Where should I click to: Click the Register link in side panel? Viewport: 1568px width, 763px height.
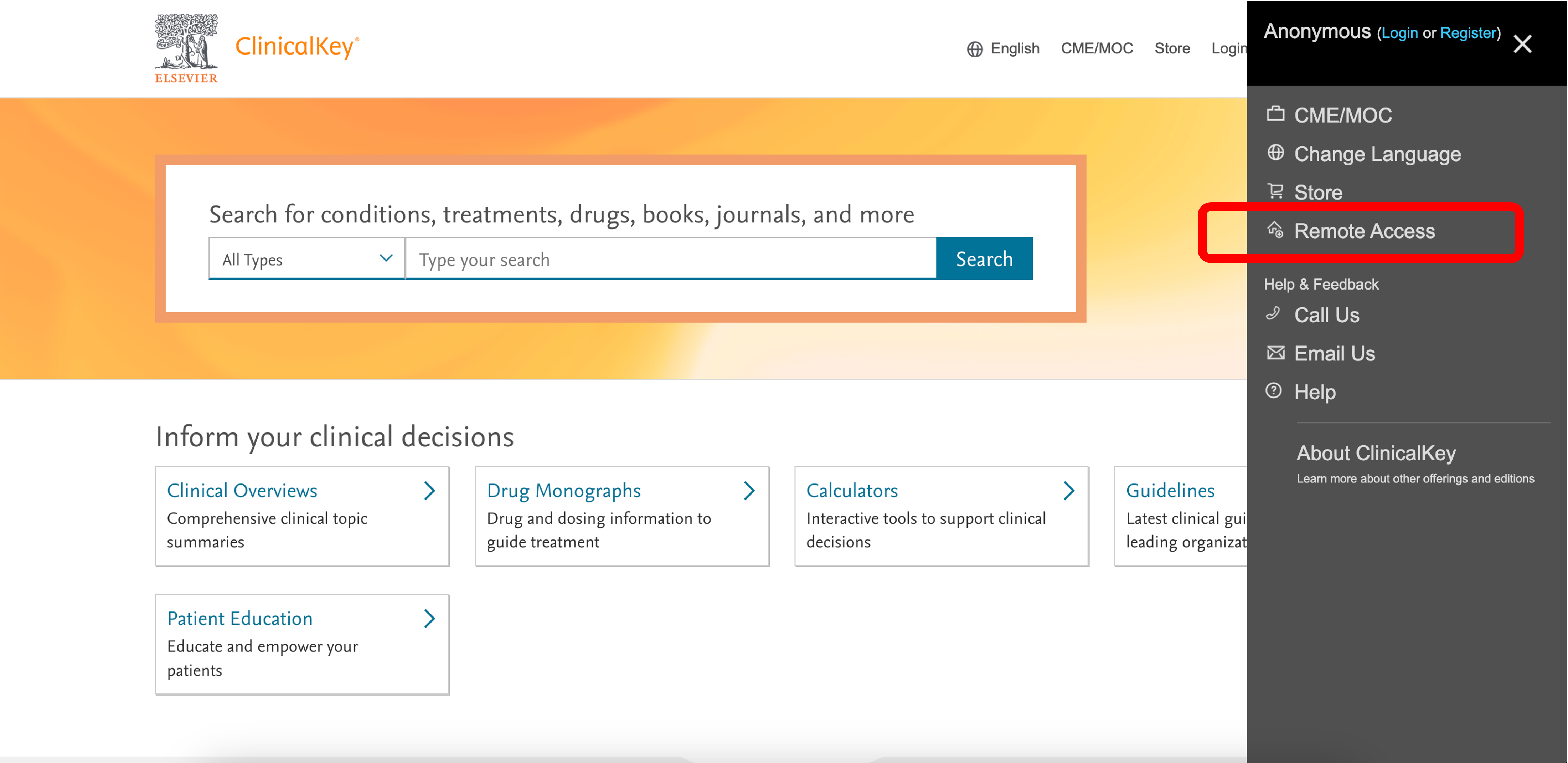1468,33
